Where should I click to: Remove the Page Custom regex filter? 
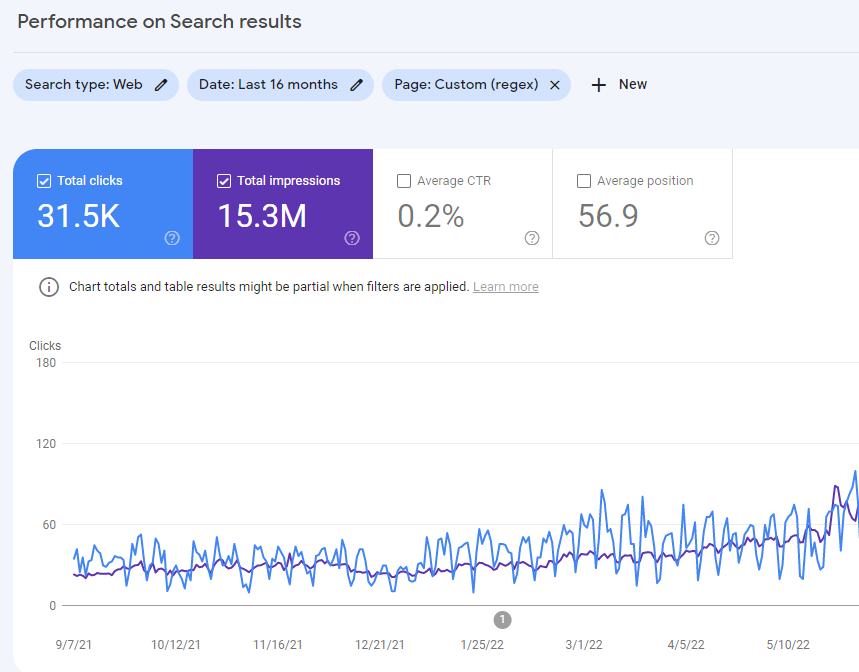(x=555, y=85)
